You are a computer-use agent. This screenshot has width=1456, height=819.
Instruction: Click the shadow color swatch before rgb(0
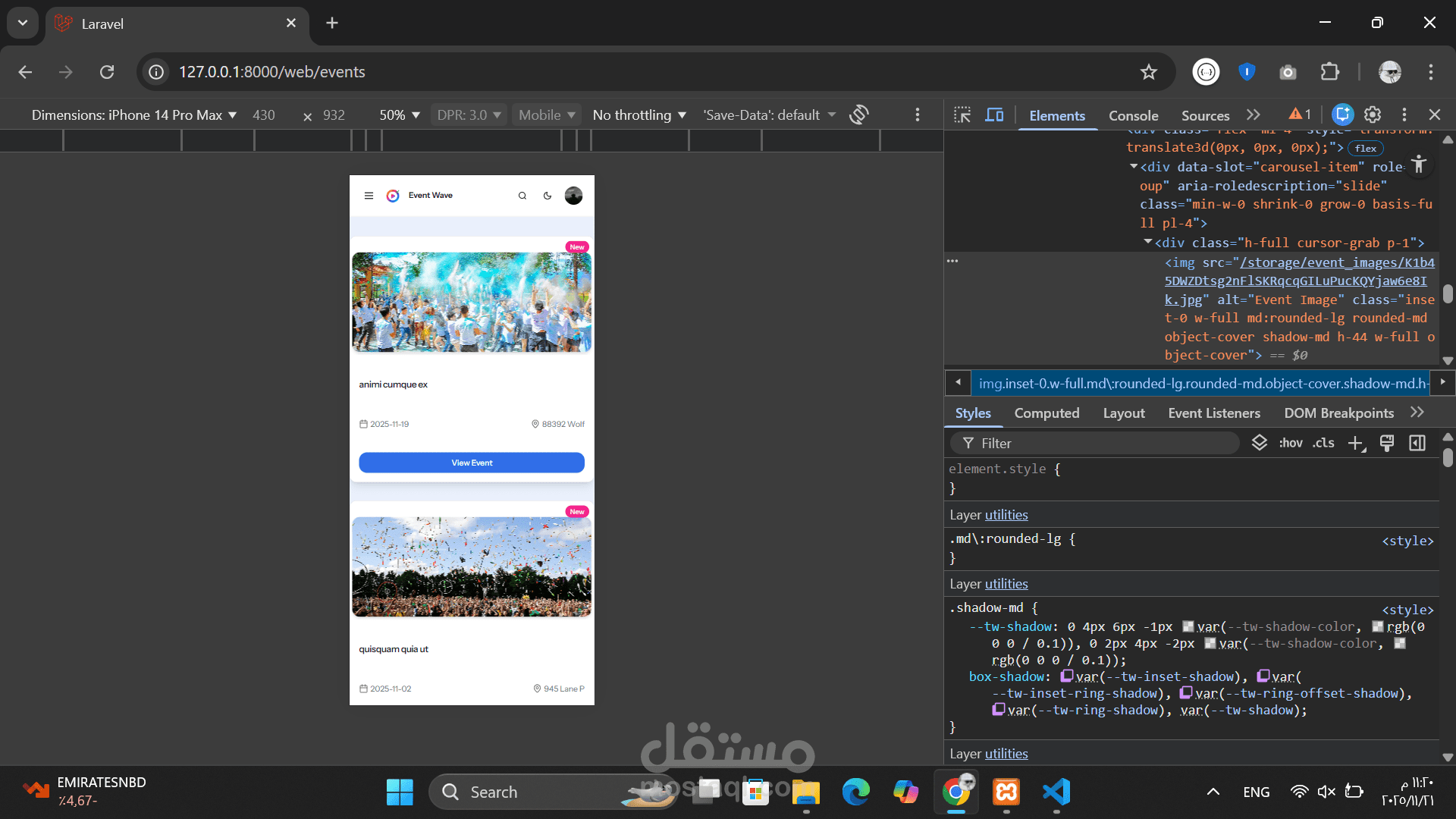pyautogui.click(x=1378, y=627)
